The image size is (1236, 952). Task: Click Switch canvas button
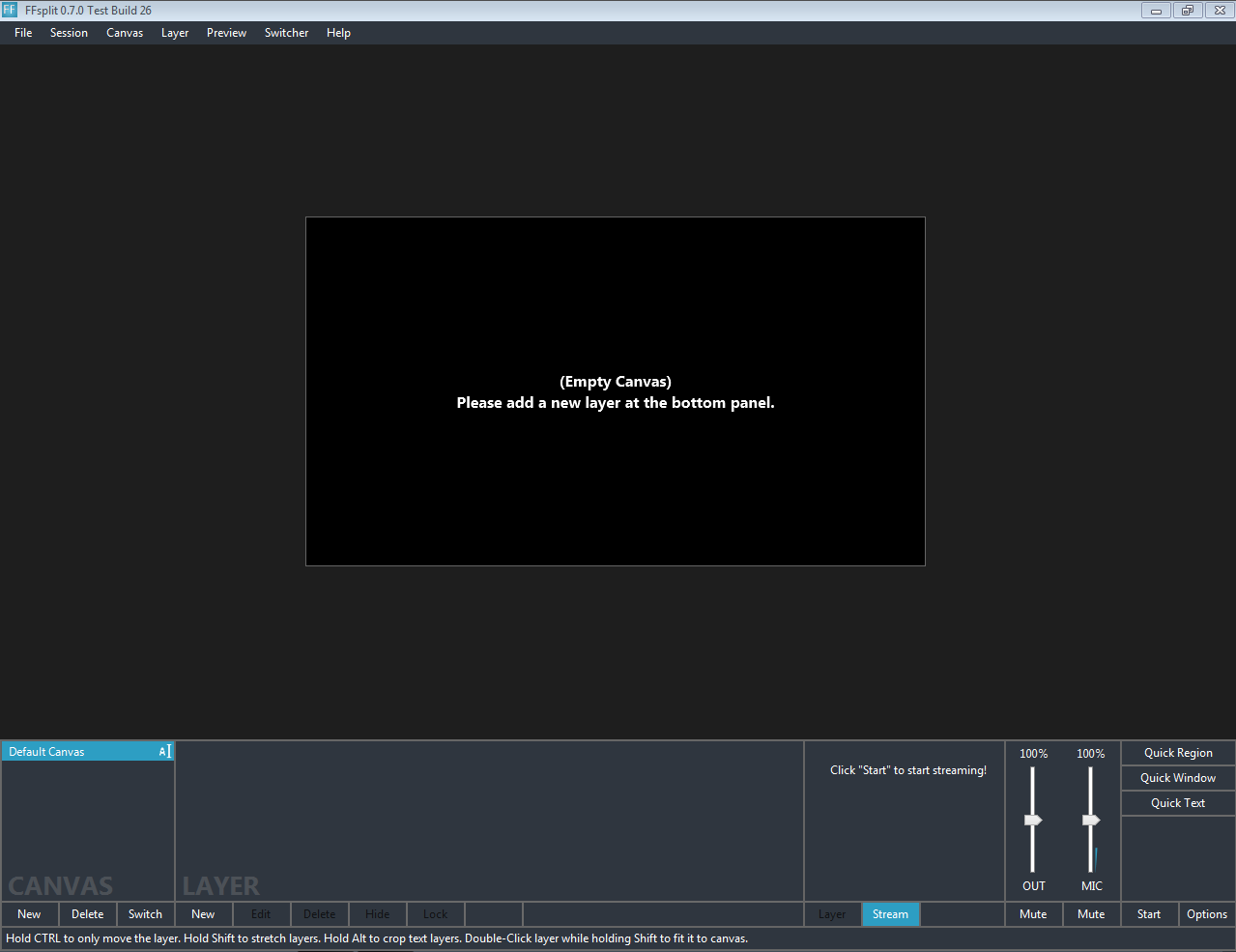145,914
